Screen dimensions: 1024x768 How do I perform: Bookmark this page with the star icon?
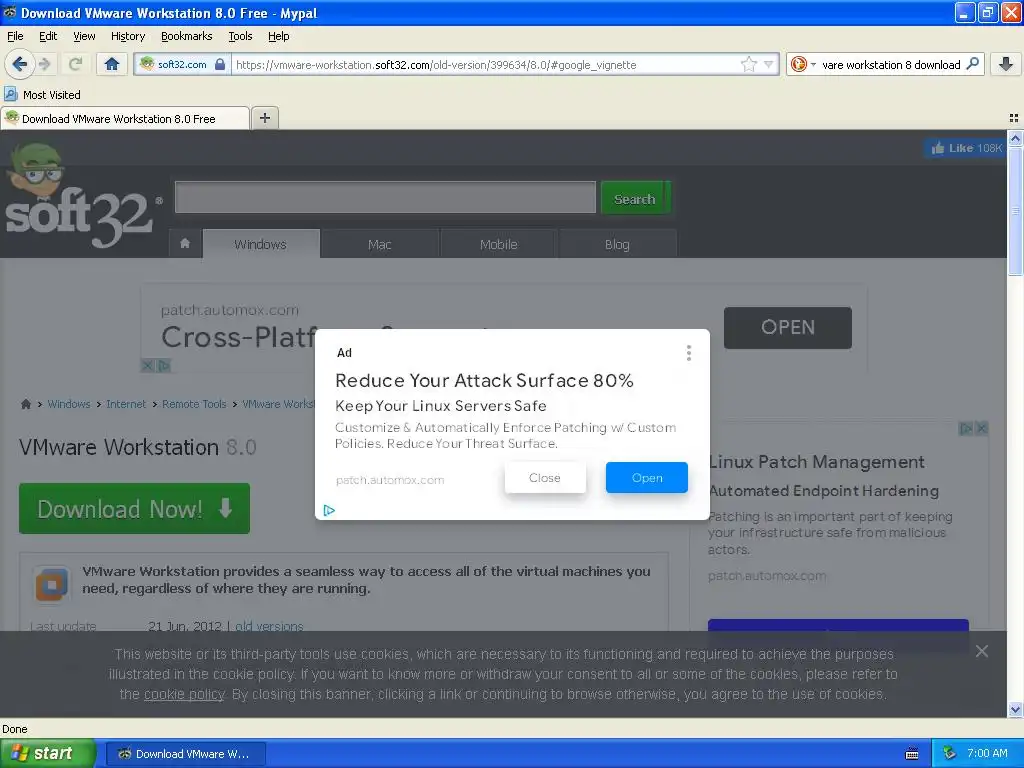coord(748,64)
